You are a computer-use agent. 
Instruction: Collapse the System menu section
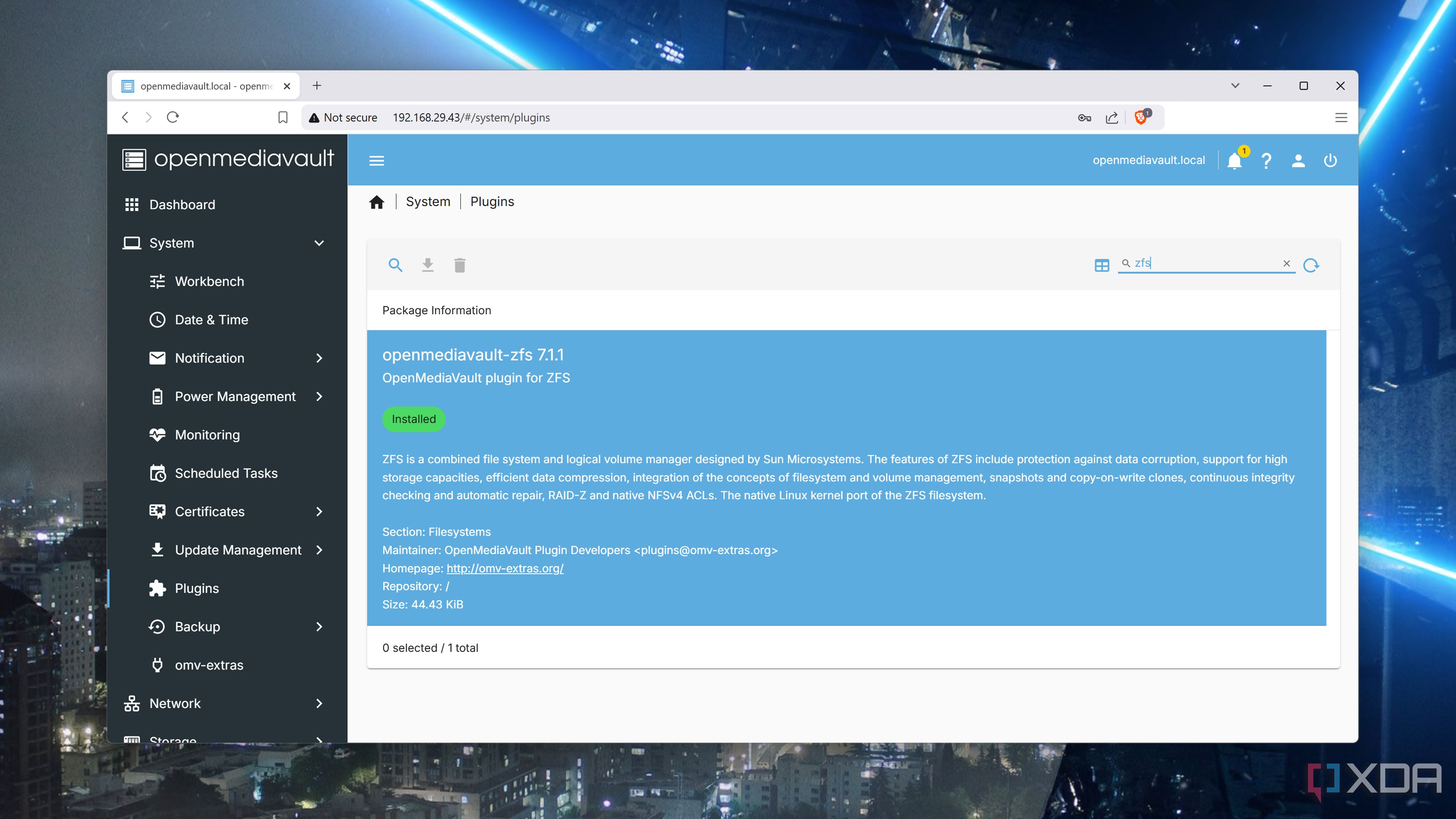coord(319,243)
